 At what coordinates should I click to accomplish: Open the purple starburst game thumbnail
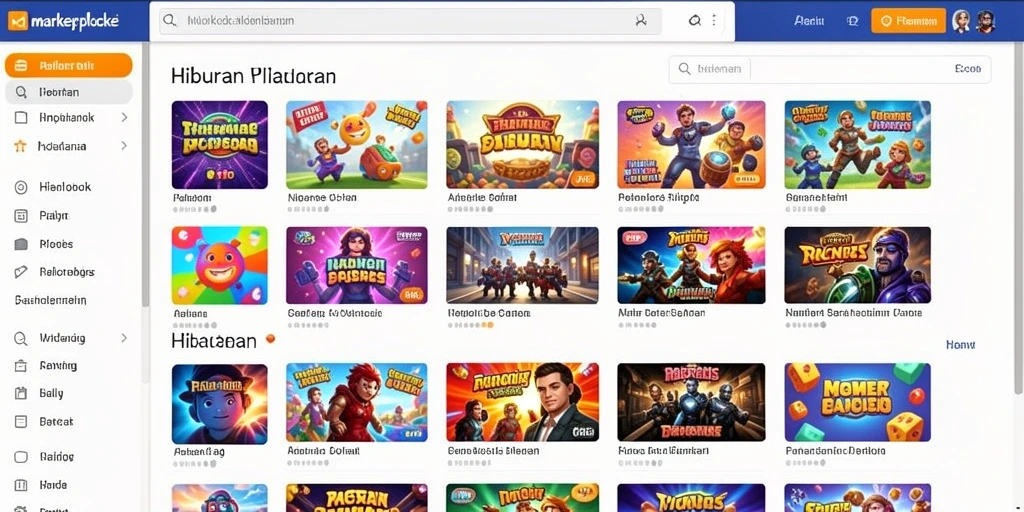coord(219,145)
